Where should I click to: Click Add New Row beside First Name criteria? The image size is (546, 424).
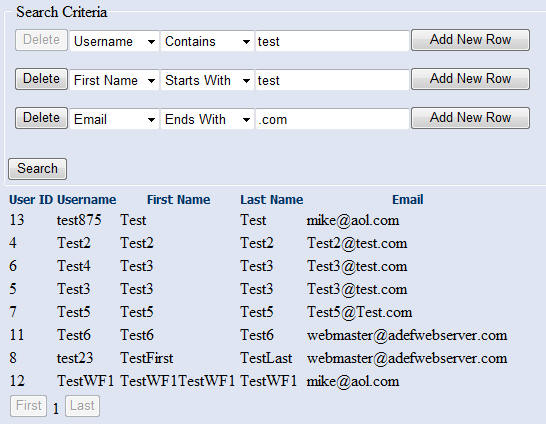point(470,79)
